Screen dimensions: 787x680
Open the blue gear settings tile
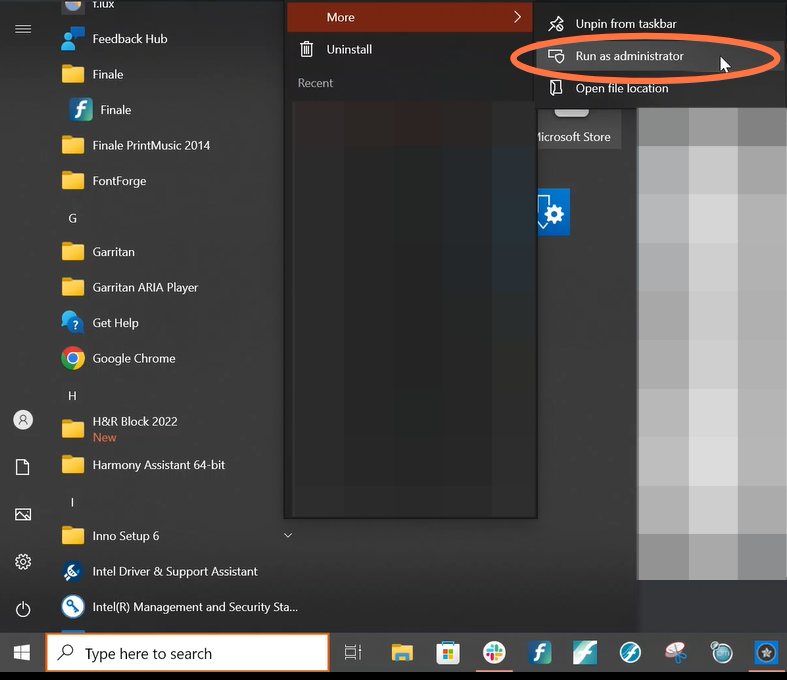pos(554,212)
